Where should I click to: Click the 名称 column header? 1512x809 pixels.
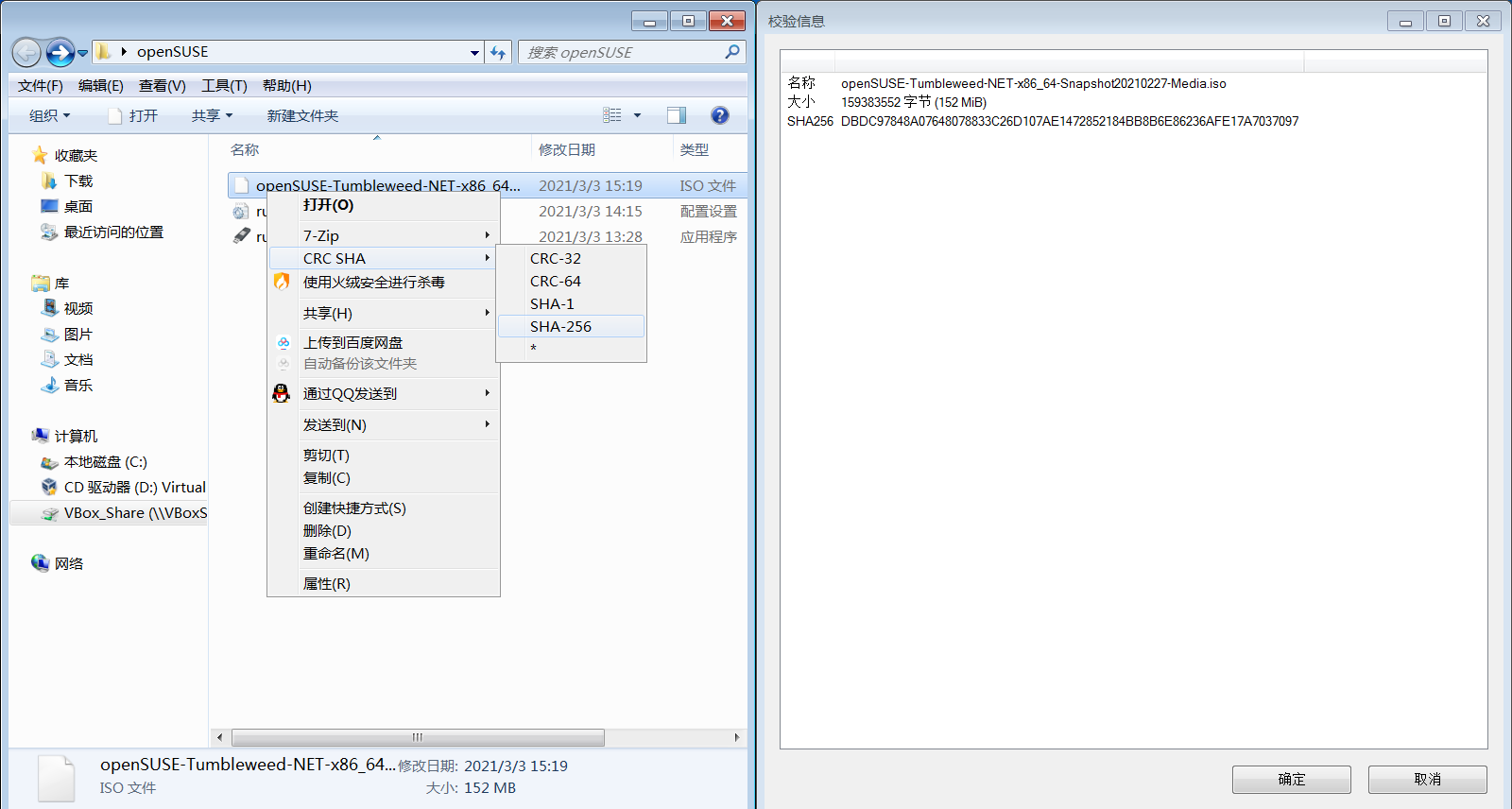click(378, 149)
